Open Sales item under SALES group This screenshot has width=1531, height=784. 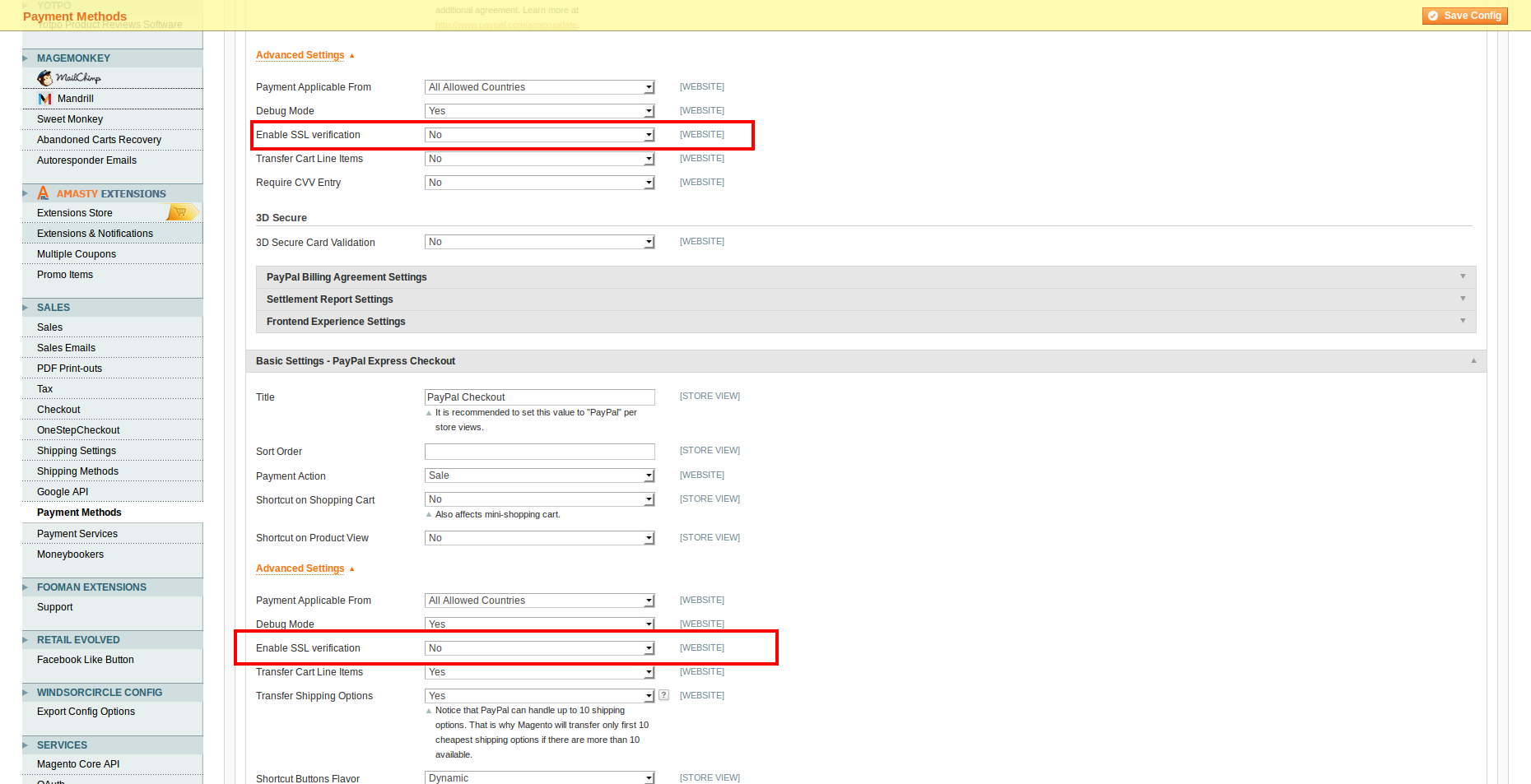49,327
